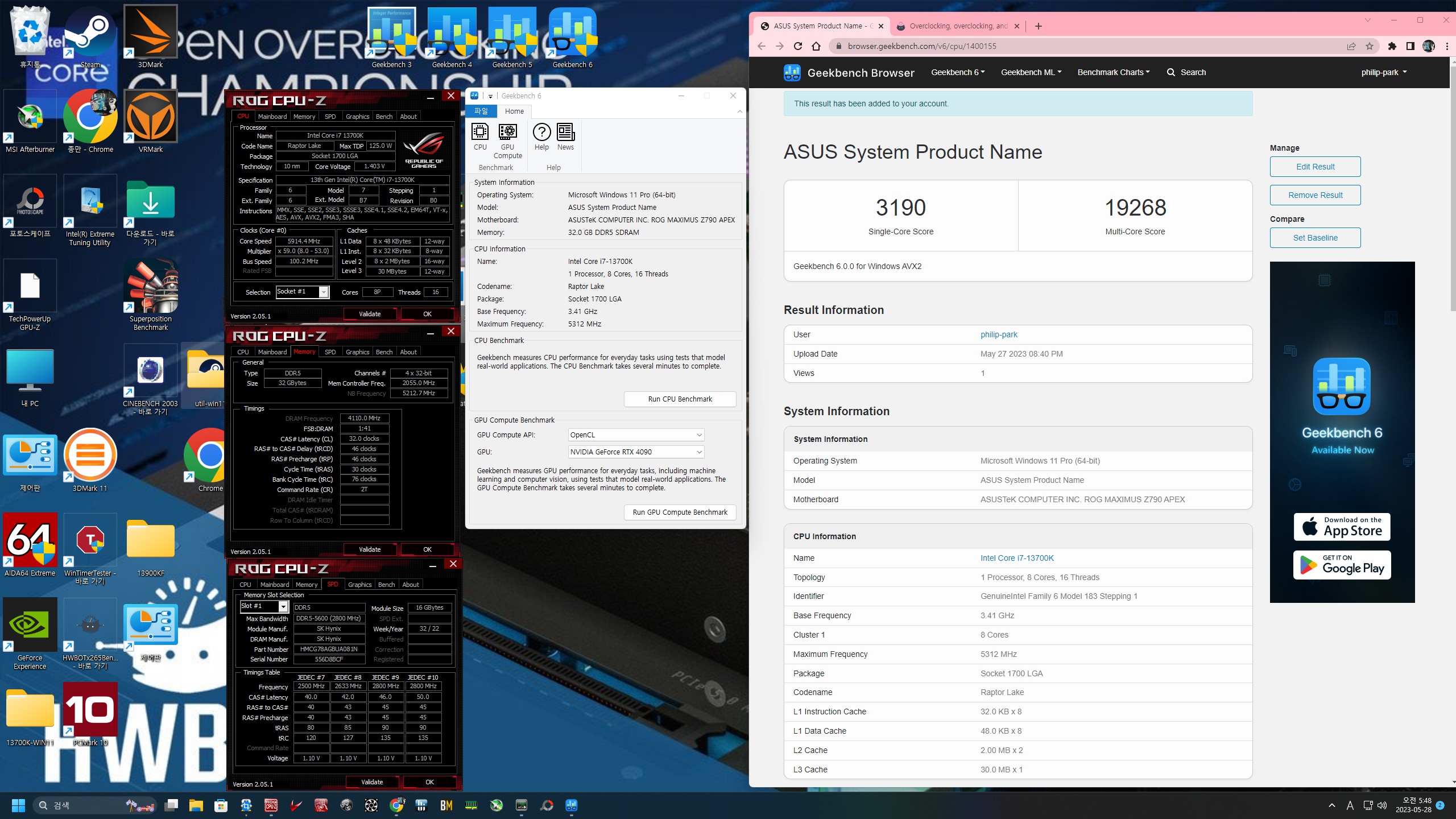Show hidden system tray icons chevron
Screen dimensions: 1456x819
tap(1331, 805)
